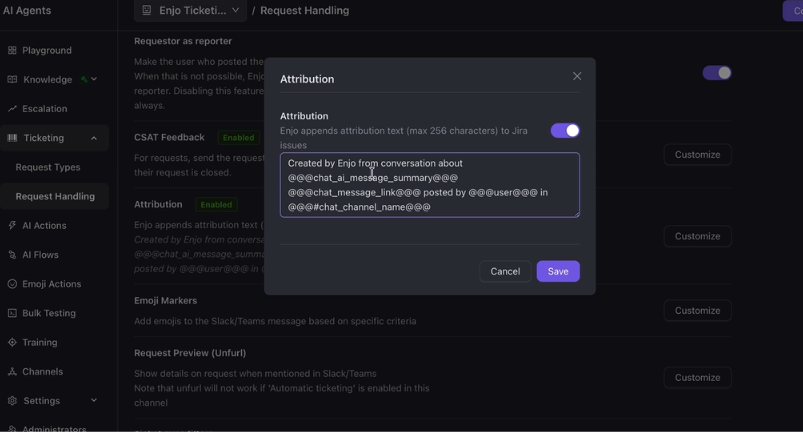The image size is (803, 432).
Task: Click Cancel in Attribution dialog
Action: 505,271
